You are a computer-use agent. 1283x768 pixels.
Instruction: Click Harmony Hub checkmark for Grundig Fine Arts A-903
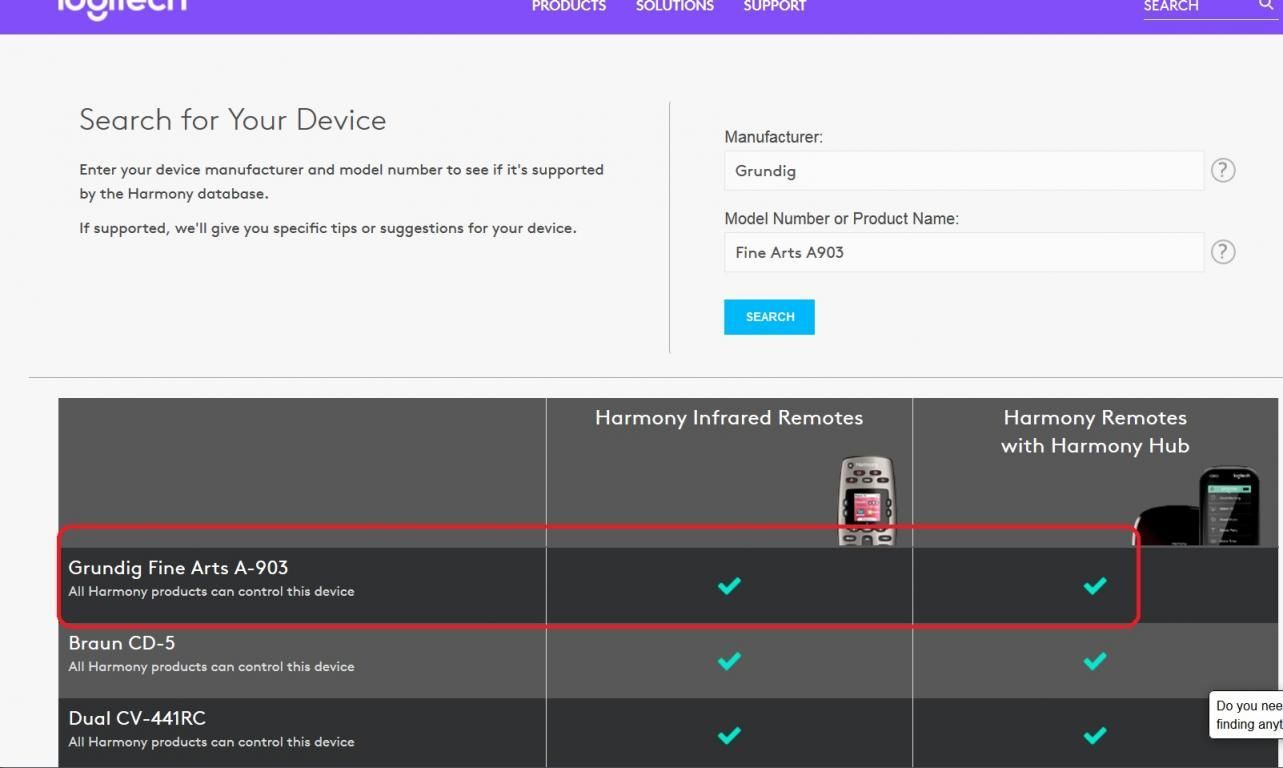click(x=1095, y=585)
